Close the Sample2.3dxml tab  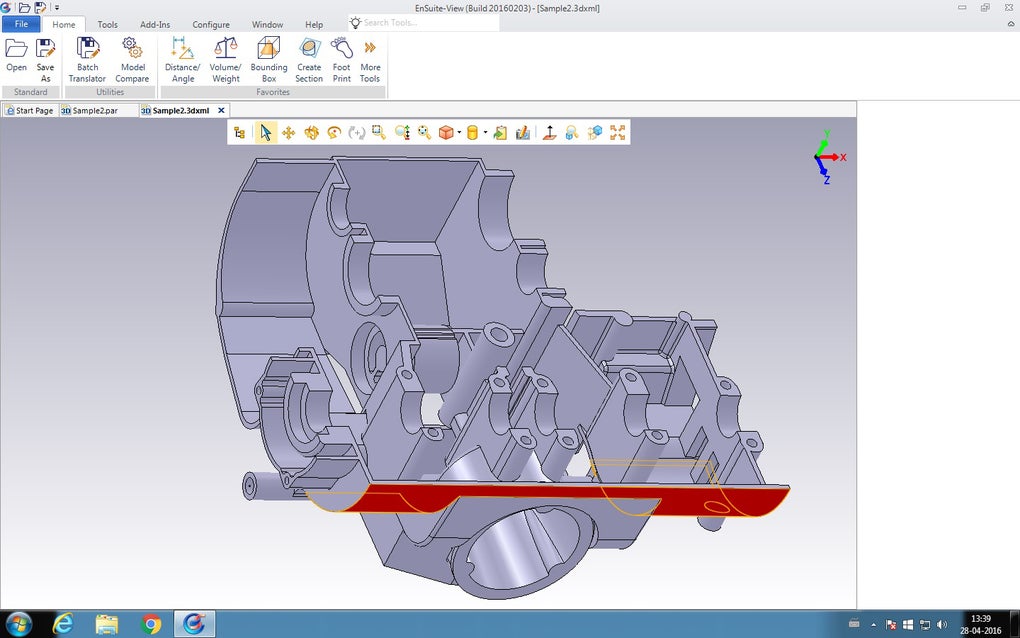(x=221, y=111)
